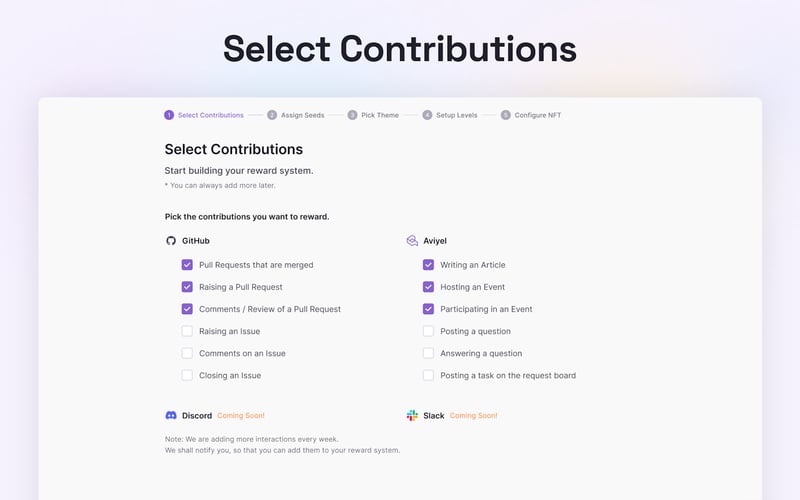Jump to the Setup Levels step
Screen dimensions: 800x500
tap(456, 115)
